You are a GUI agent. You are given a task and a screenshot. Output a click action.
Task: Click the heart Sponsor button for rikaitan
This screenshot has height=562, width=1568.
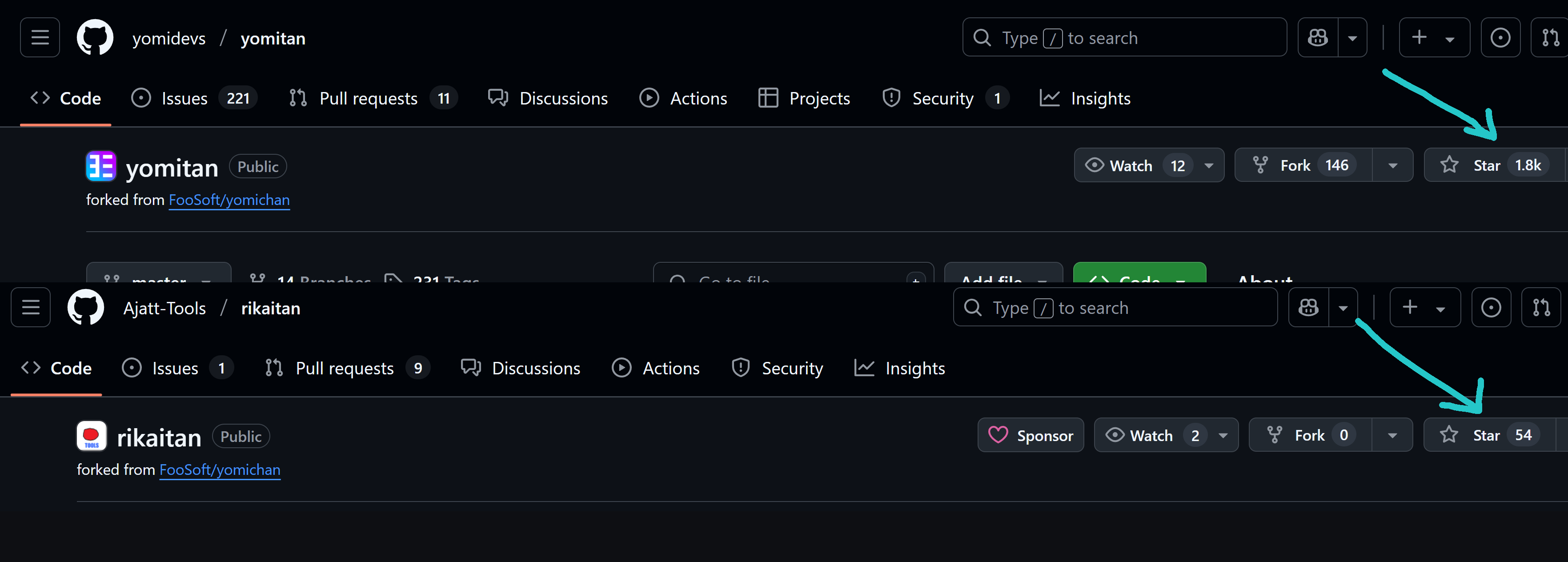pos(1031,435)
